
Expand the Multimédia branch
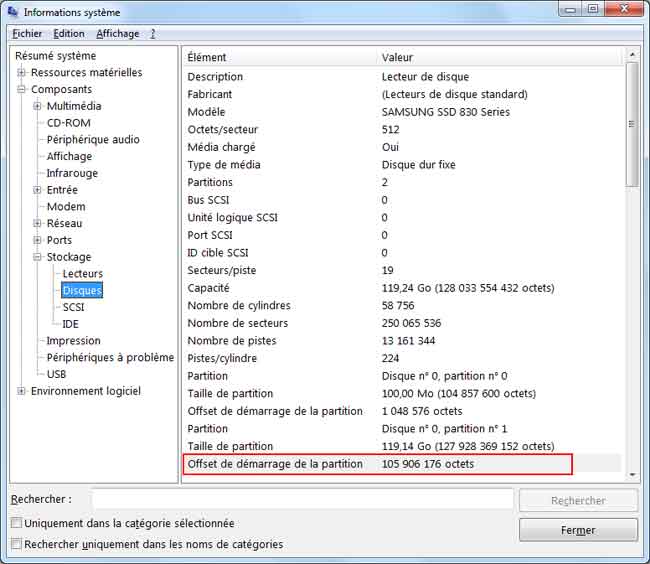click(x=38, y=106)
